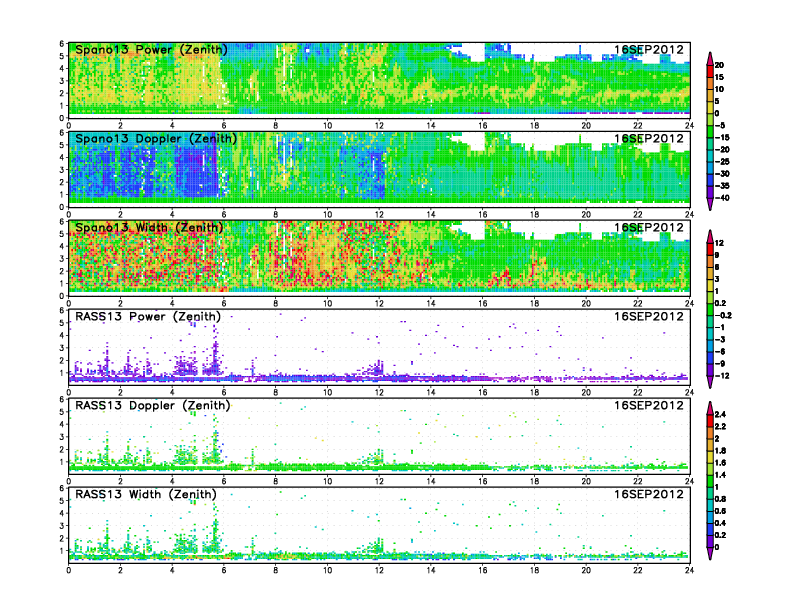
Task: Click the 16SEP2012 date in RASS13 Power panel
Action: (x=649, y=317)
